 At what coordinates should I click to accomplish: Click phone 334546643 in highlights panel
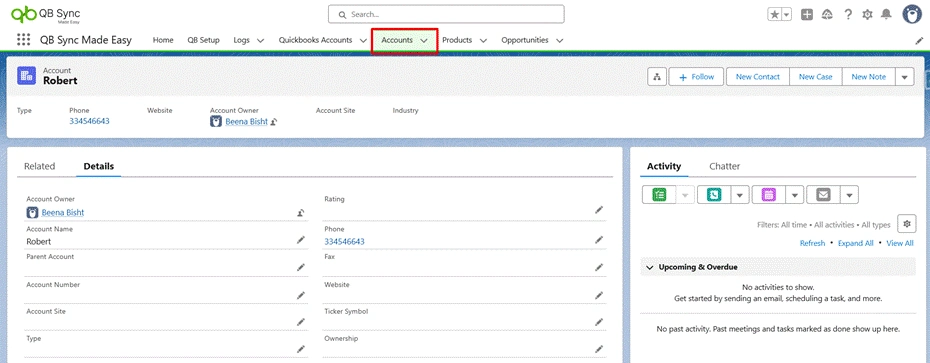90,121
